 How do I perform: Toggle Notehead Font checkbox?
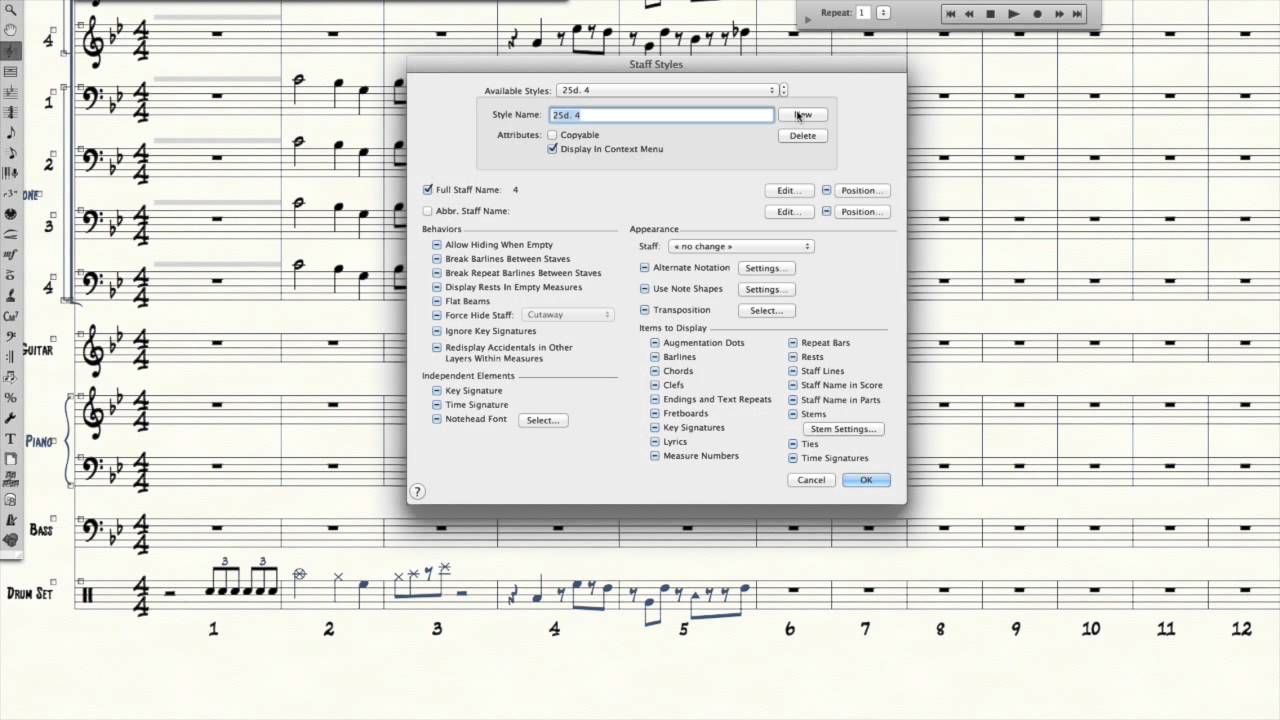coord(437,419)
